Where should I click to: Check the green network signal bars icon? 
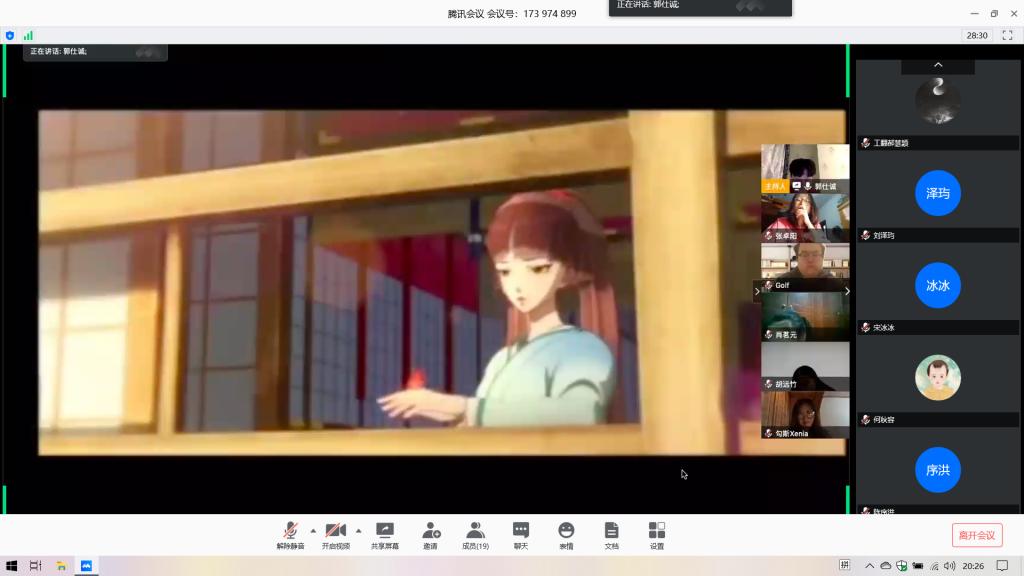[x=28, y=35]
